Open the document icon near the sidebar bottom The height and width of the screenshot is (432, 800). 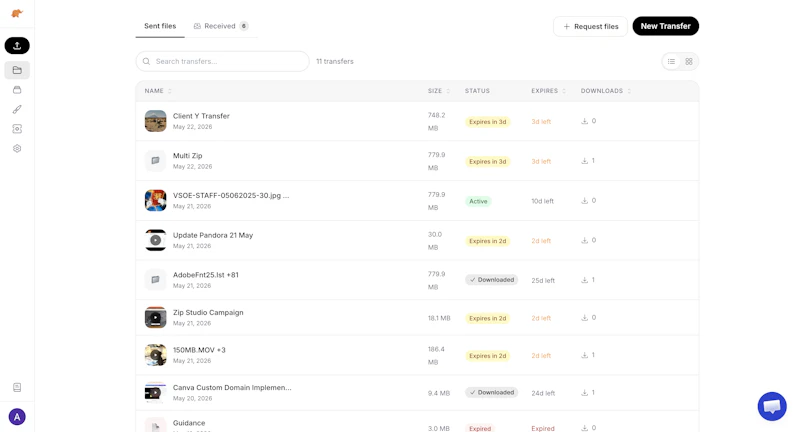point(17,387)
